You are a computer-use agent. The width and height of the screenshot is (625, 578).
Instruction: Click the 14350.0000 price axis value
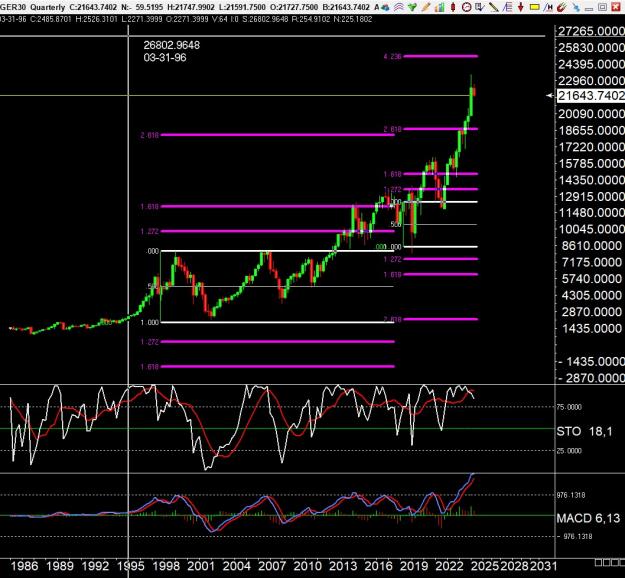(591, 180)
